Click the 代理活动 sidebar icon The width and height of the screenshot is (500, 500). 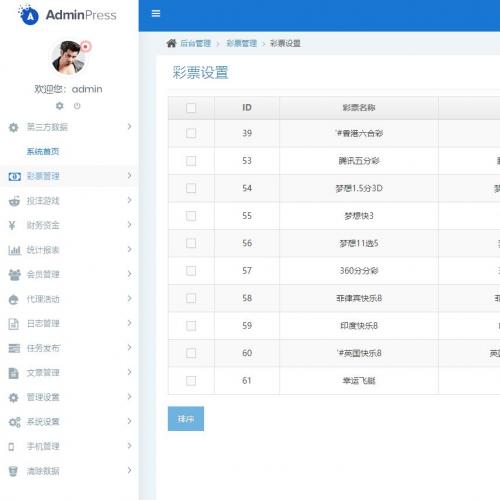(x=13, y=299)
